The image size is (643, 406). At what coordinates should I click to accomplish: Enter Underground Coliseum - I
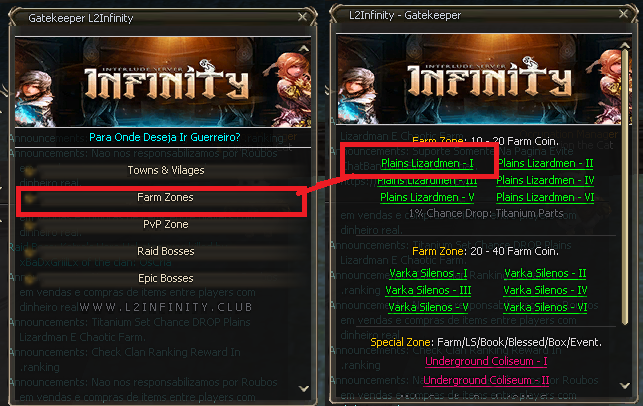click(486, 361)
